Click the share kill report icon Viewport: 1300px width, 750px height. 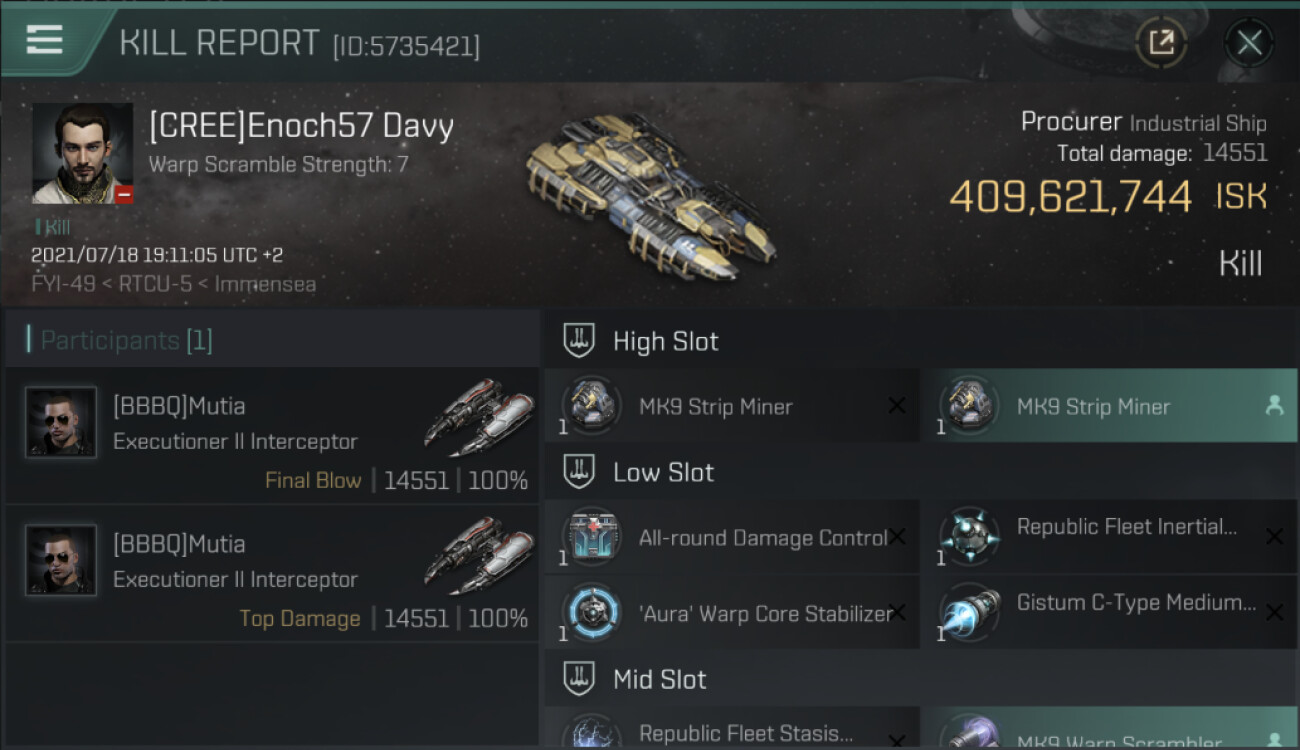pos(1161,42)
